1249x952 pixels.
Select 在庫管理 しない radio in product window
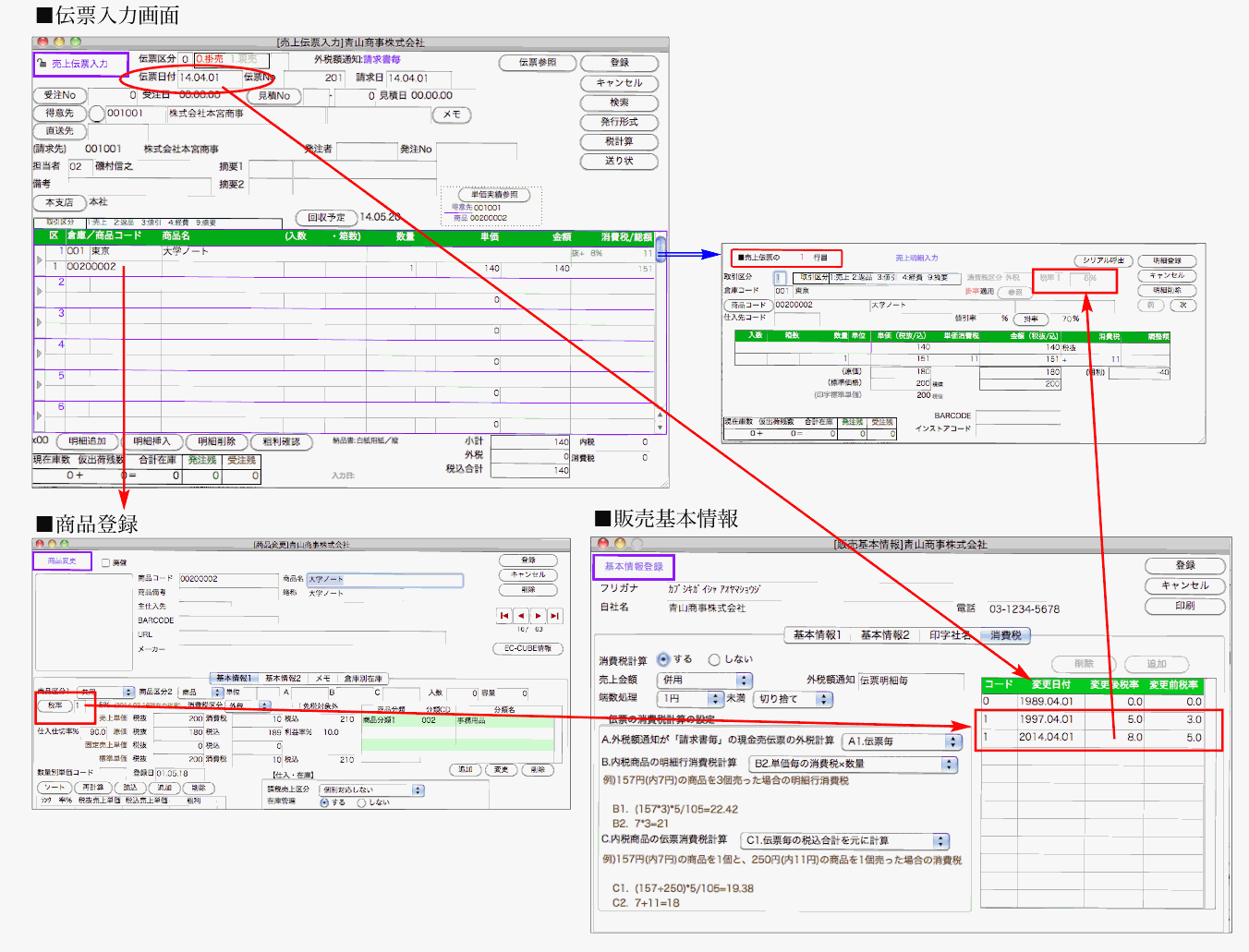361,803
